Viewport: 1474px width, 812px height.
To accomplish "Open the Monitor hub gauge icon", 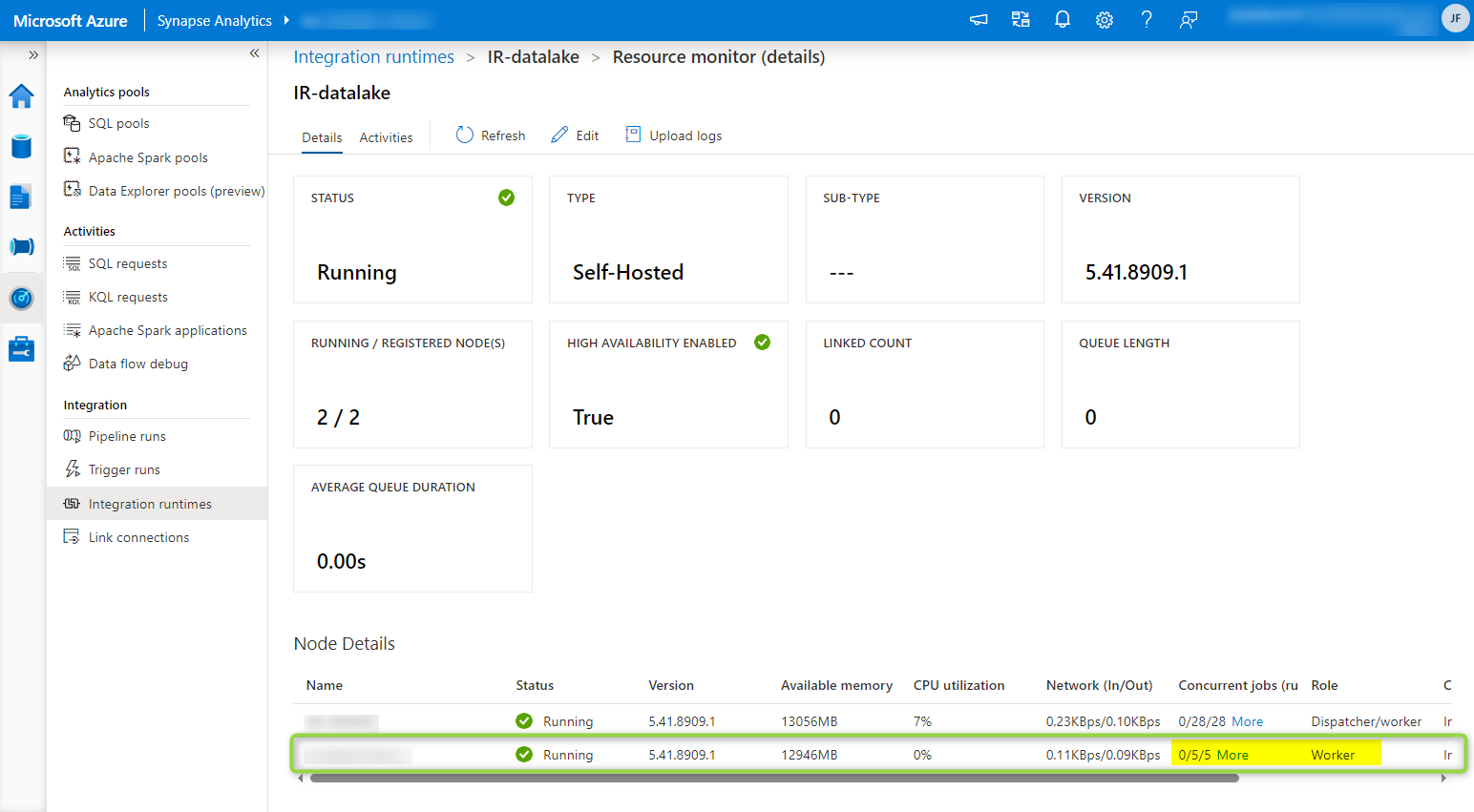I will pos(21,298).
